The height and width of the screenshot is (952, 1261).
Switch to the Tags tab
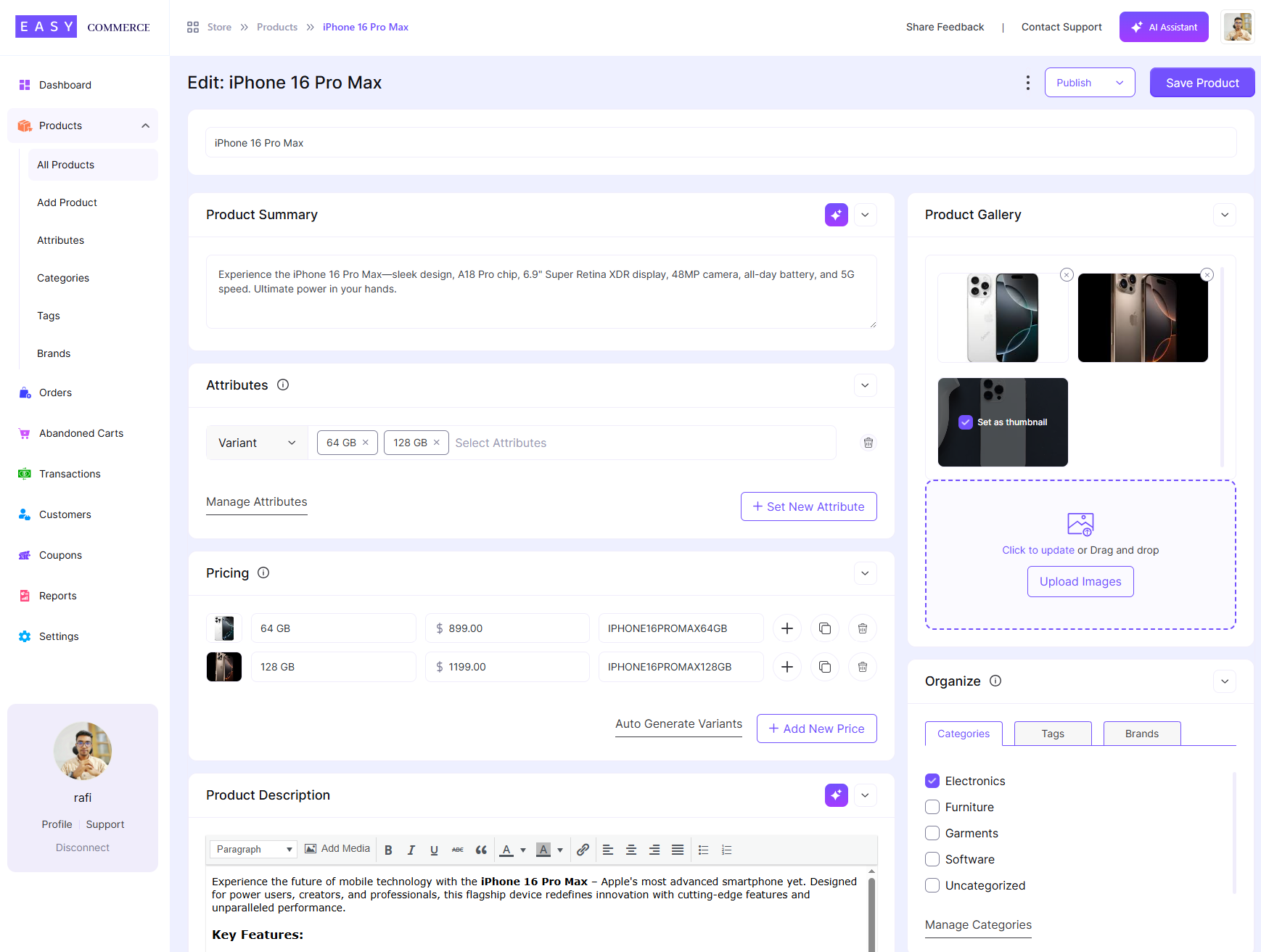click(1053, 734)
